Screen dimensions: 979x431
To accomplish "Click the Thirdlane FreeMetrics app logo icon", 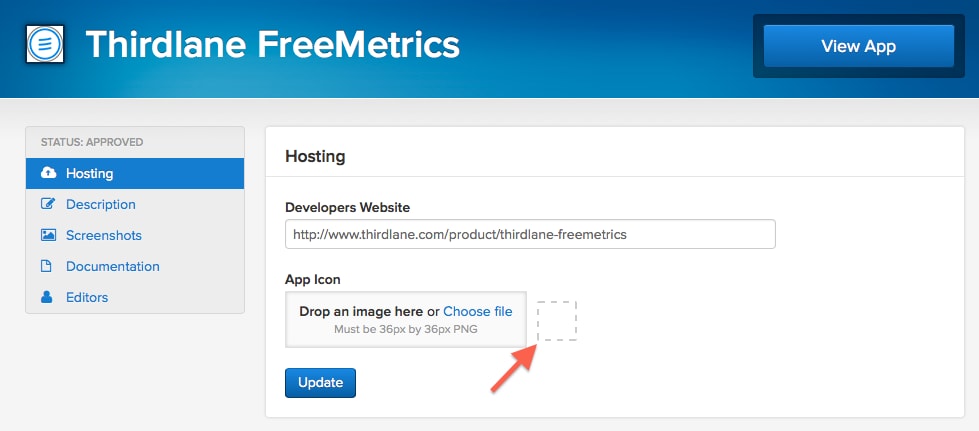I will (45, 44).
